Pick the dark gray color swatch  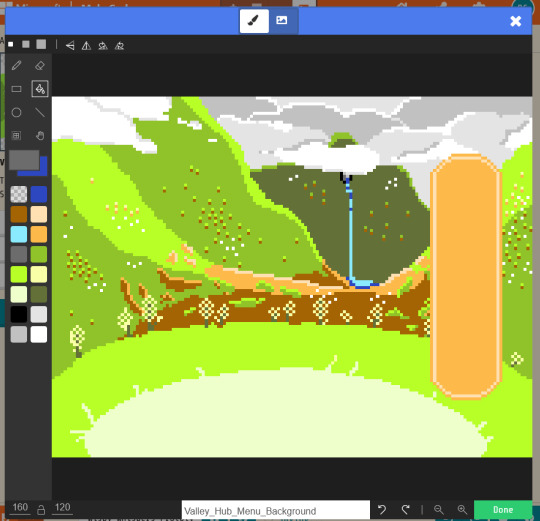click(x=19, y=254)
